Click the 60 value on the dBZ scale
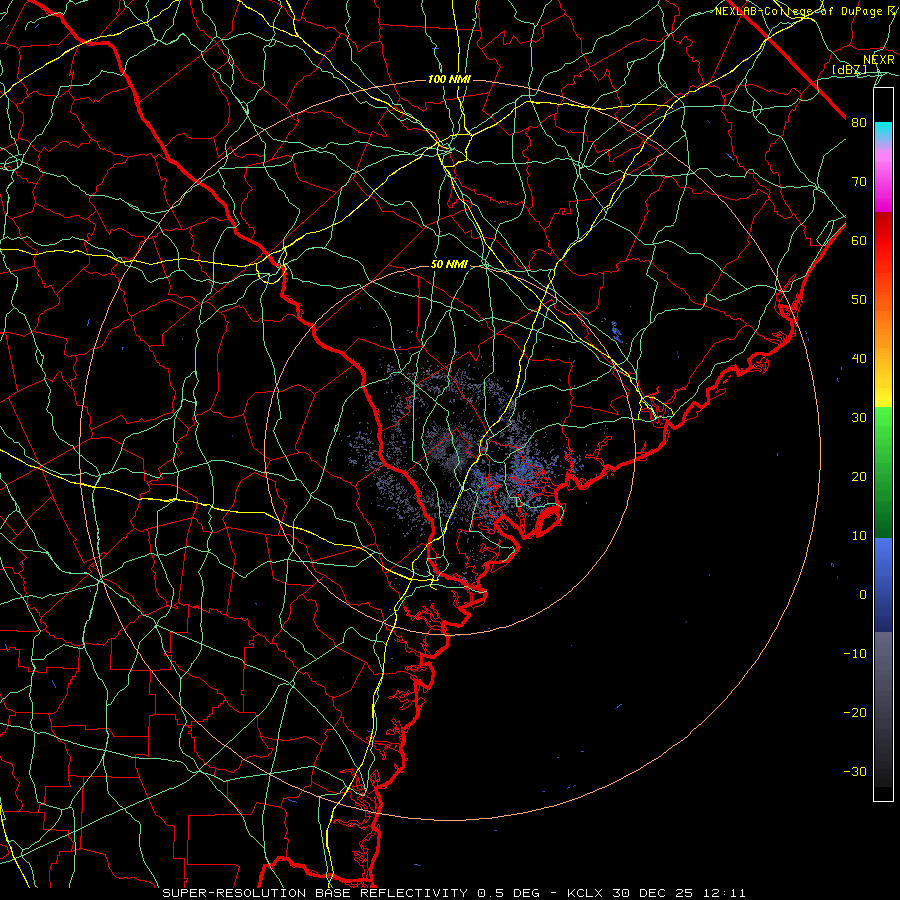900x900 pixels. (x=859, y=241)
